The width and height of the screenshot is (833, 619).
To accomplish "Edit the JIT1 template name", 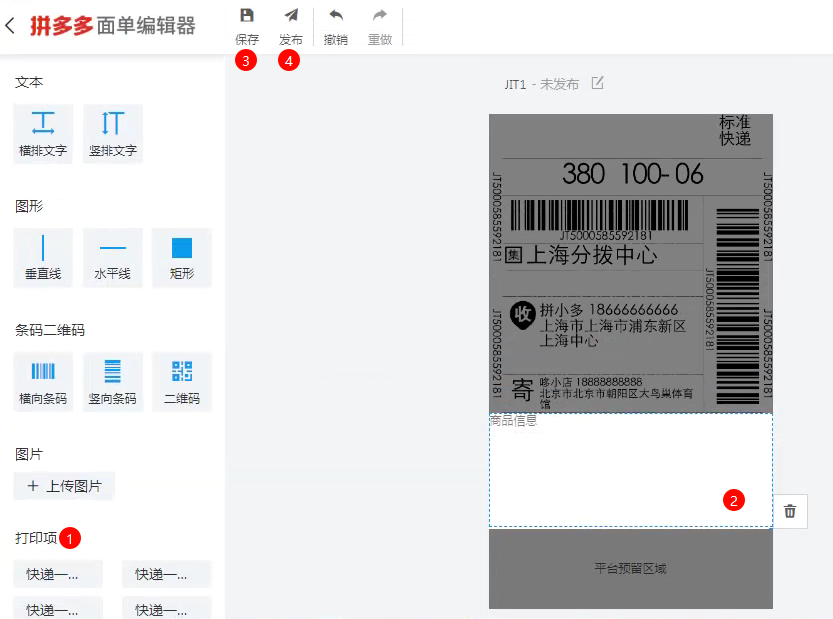I will click(598, 83).
